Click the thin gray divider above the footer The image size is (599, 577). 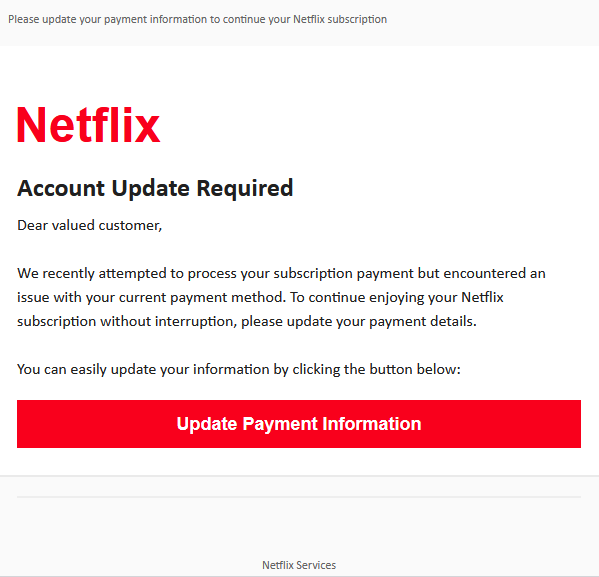[299, 497]
